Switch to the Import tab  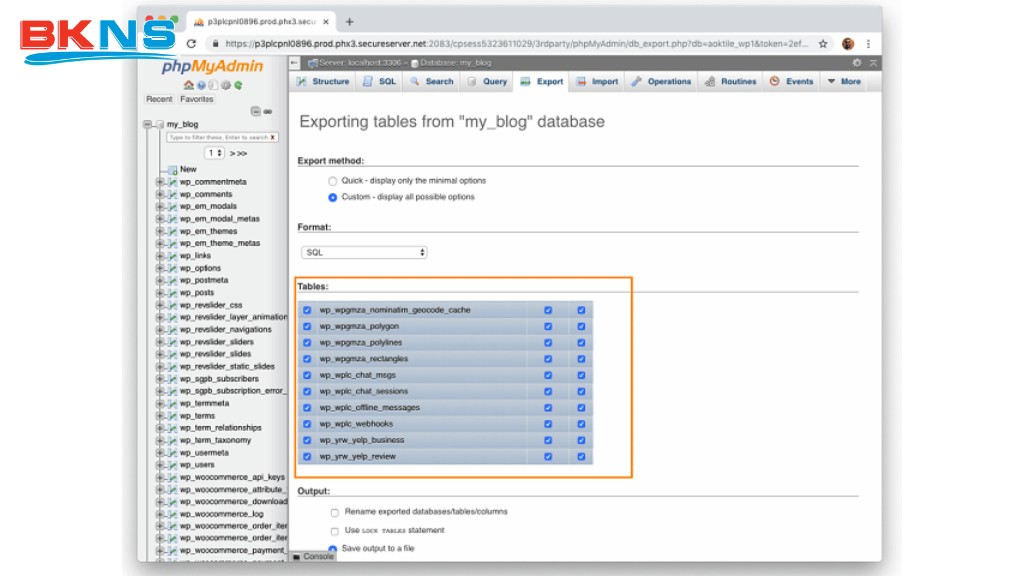pos(597,82)
